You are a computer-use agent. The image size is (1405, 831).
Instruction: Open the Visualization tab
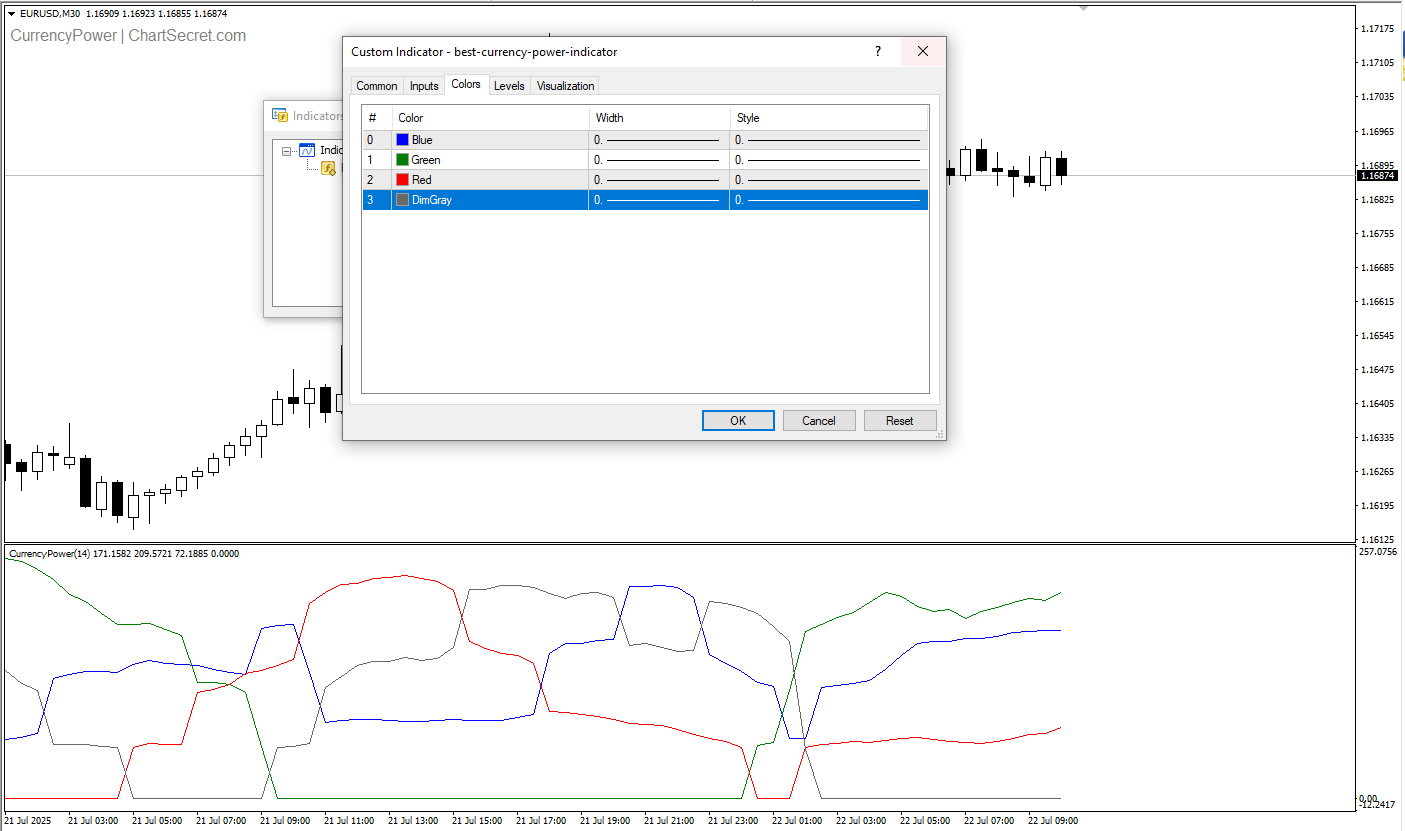pyautogui.click(x=565, y=86)
